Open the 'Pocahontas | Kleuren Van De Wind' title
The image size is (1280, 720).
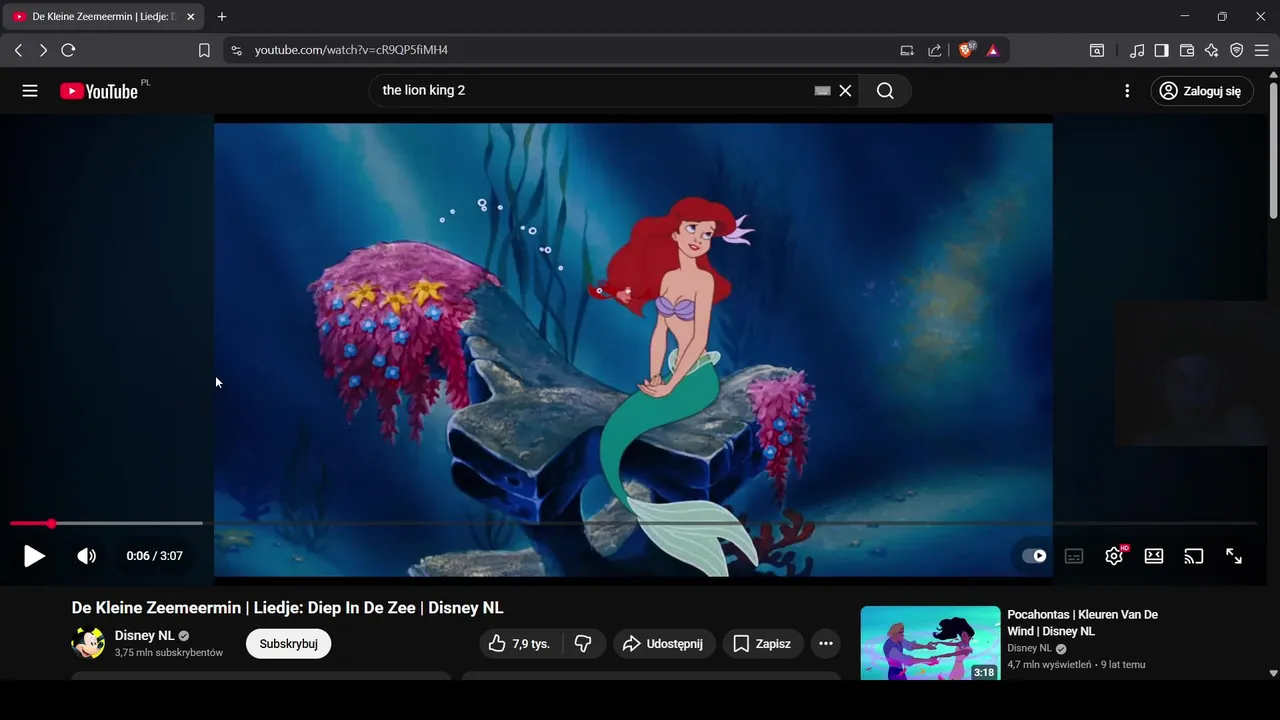click(1082, 623)
